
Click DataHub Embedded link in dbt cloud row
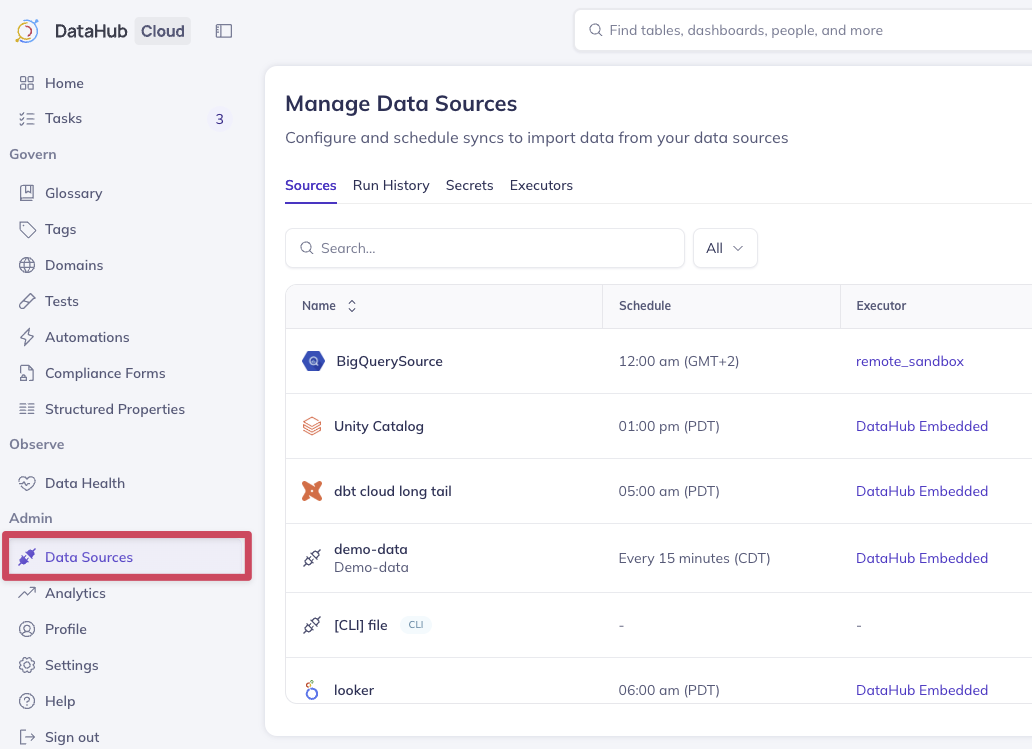pos(921,491)
